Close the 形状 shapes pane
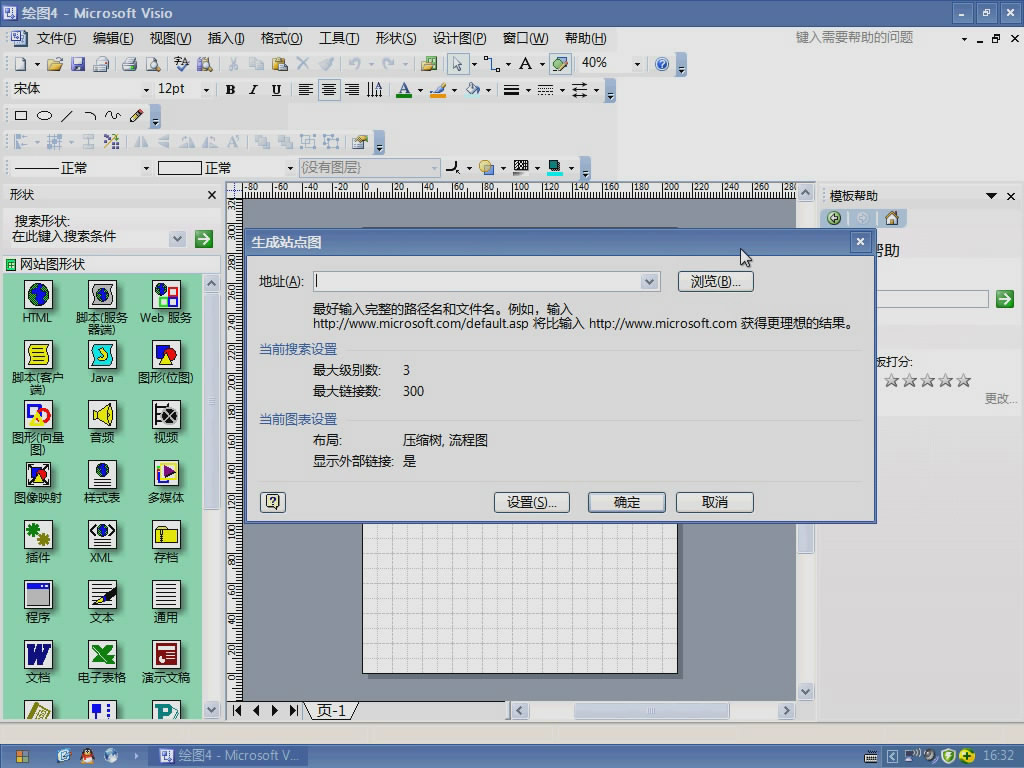 (x=212, y=195)
